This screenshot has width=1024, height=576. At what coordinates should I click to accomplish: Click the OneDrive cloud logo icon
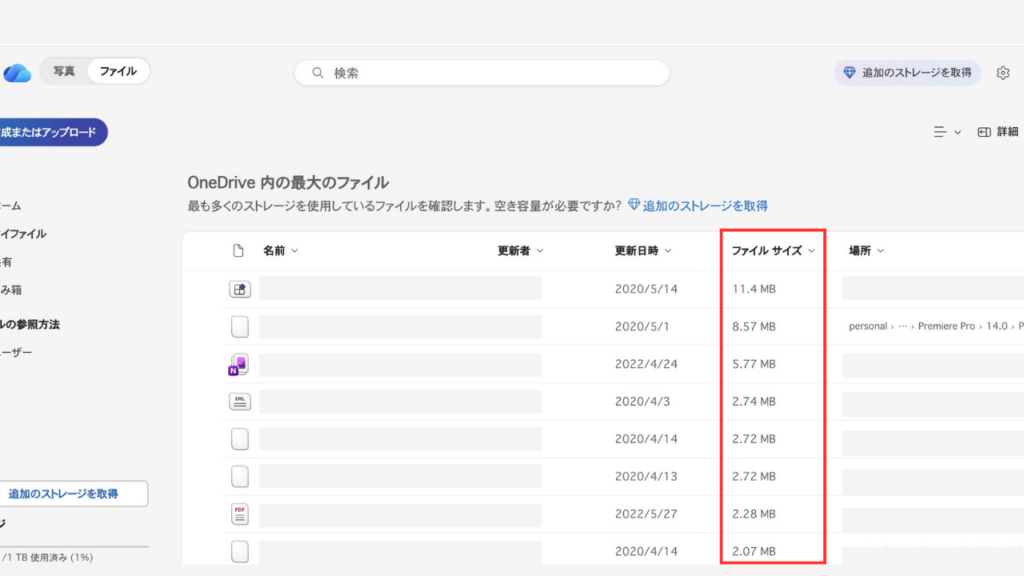pyautogui.click(x=17, y=73)
